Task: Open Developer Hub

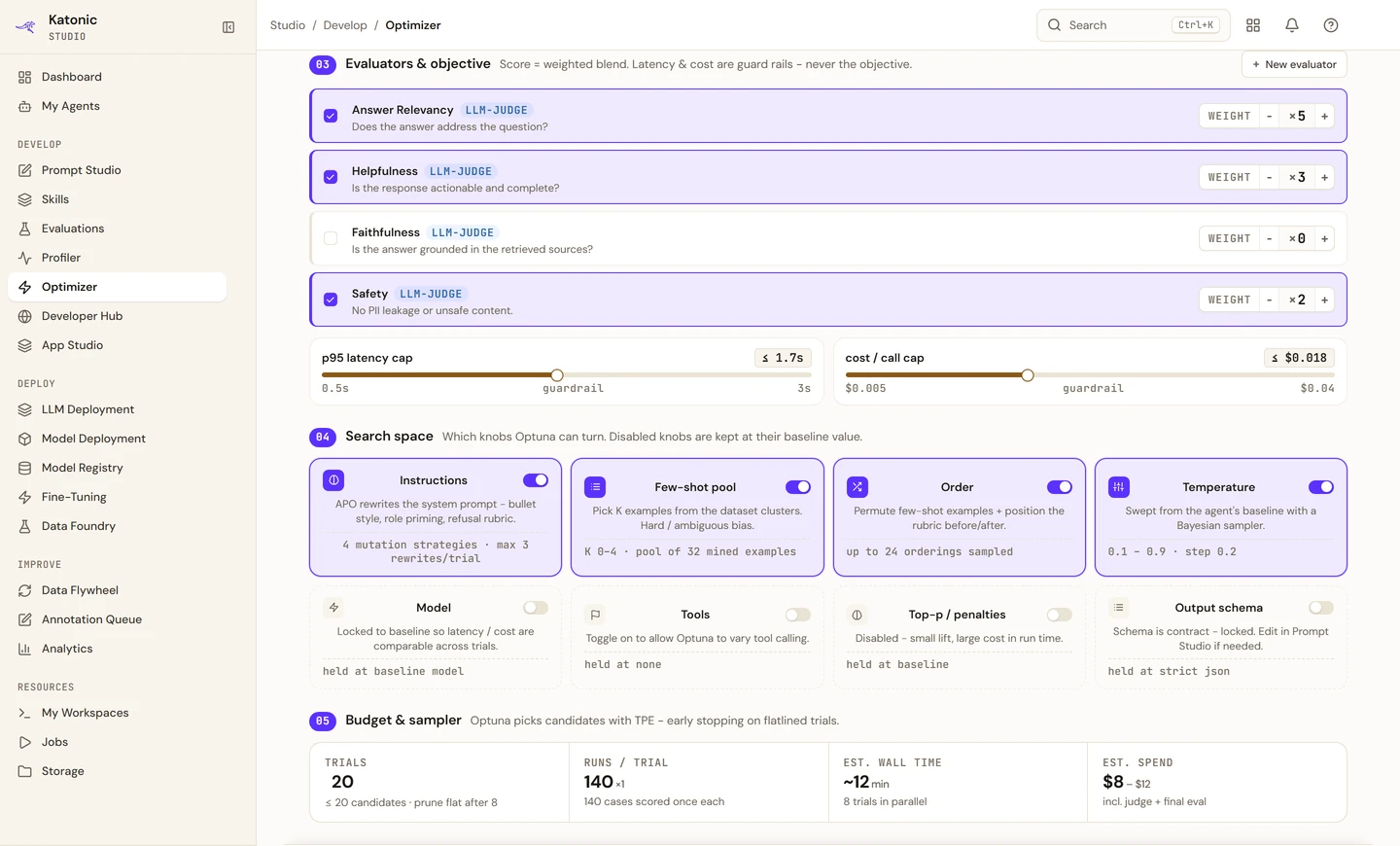Action: pyautogui.click(x=117, y=316)
